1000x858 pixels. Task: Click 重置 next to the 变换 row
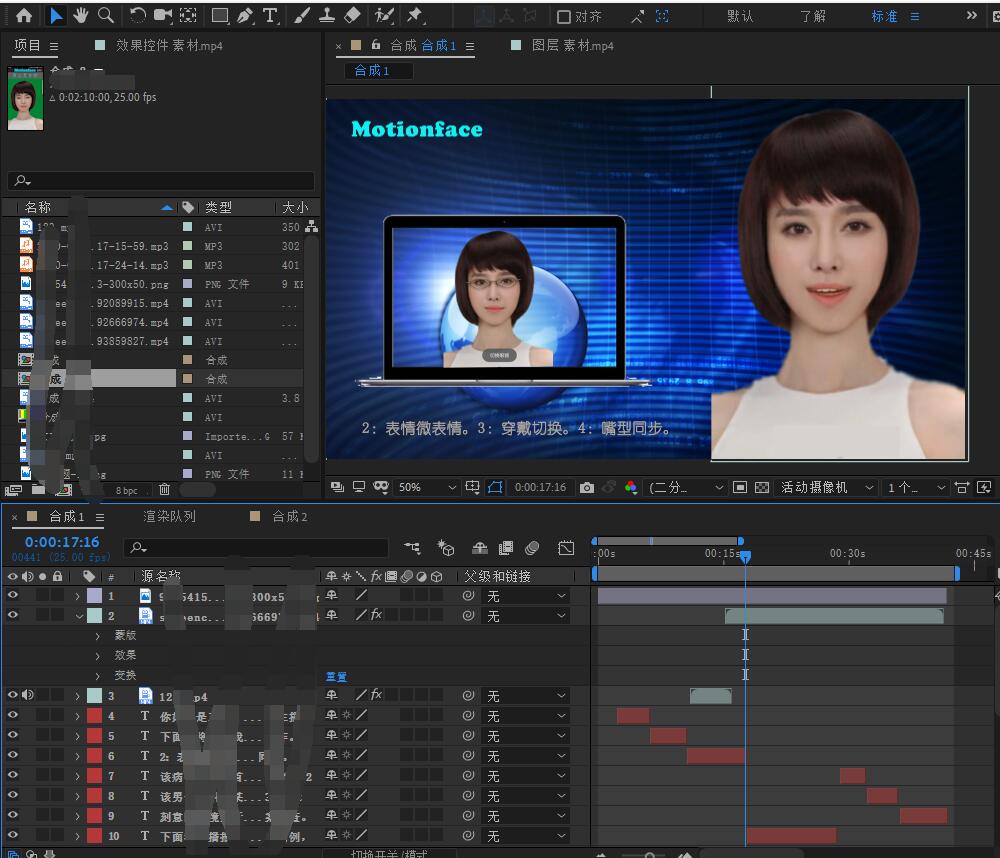(x=336, y=676)
